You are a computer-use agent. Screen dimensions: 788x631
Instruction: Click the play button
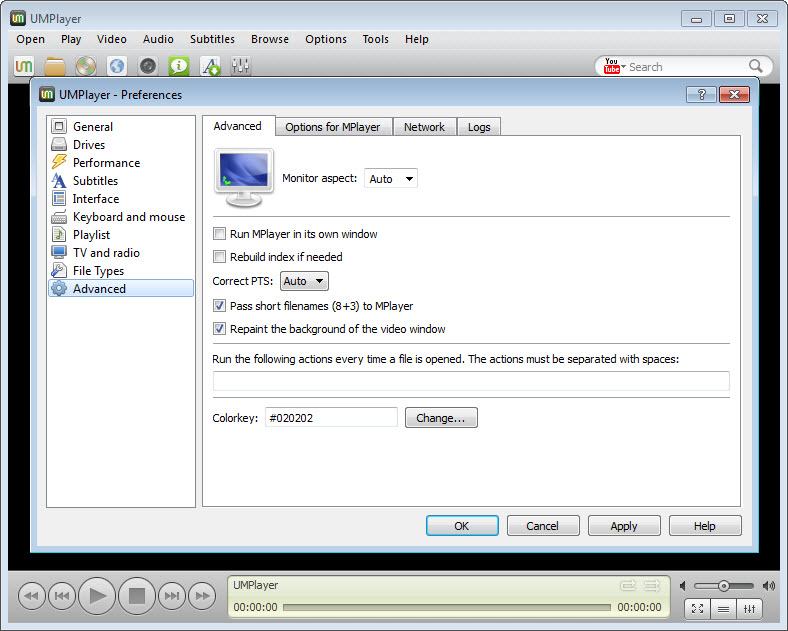pyautogui.click(x=97, y=596)
